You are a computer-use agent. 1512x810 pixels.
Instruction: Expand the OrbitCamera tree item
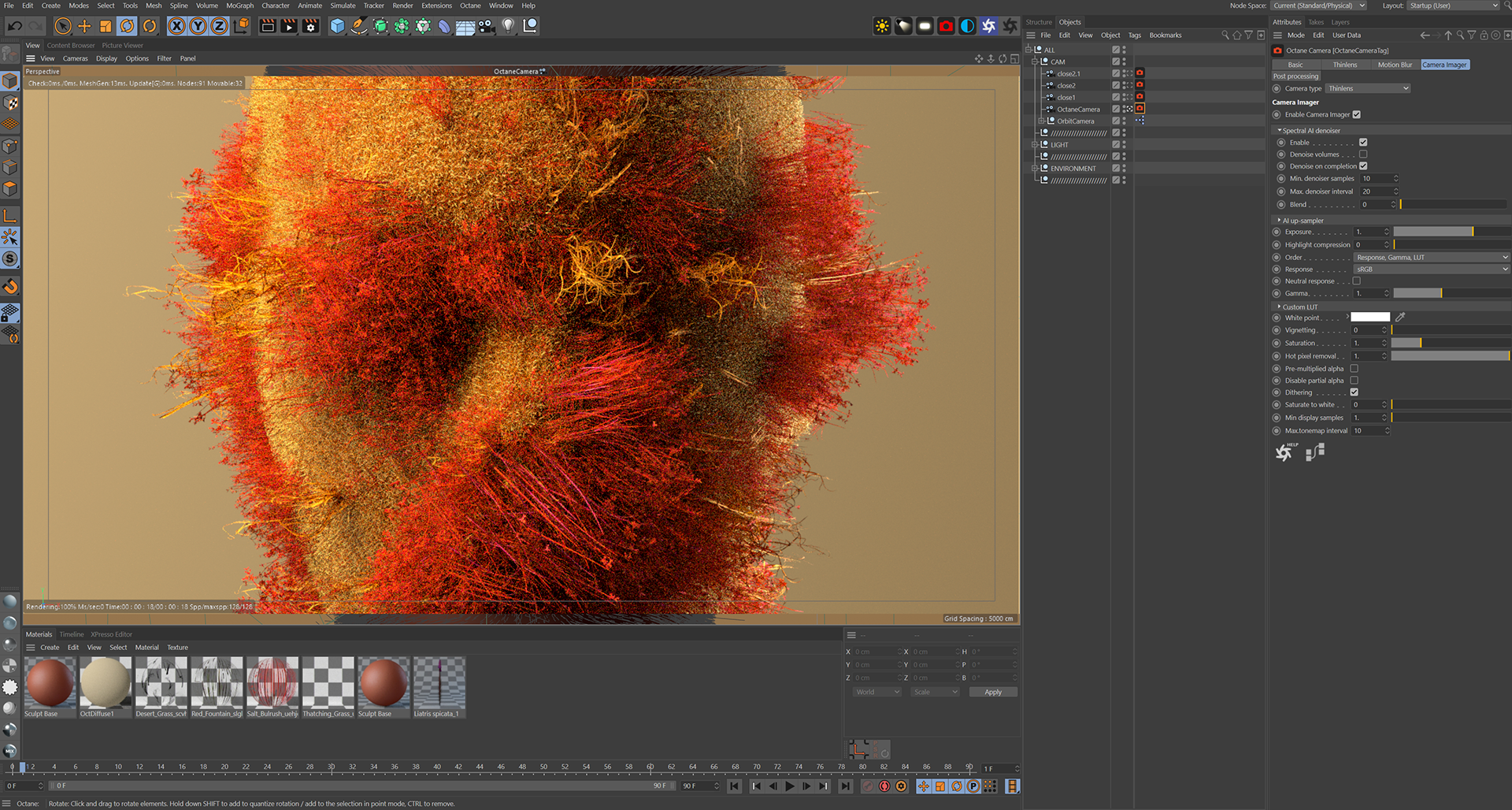coord(1041,121)
